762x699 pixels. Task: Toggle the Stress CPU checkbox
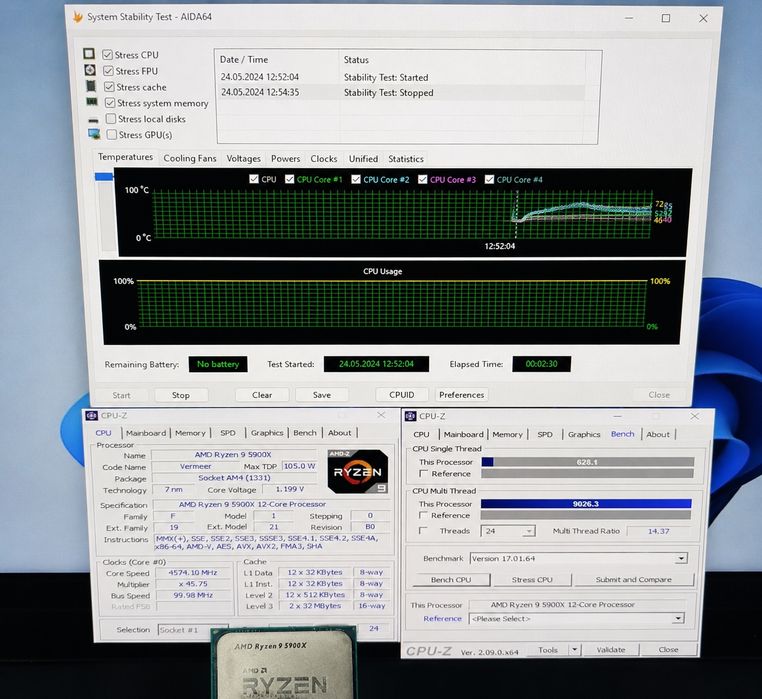[107, 55]
